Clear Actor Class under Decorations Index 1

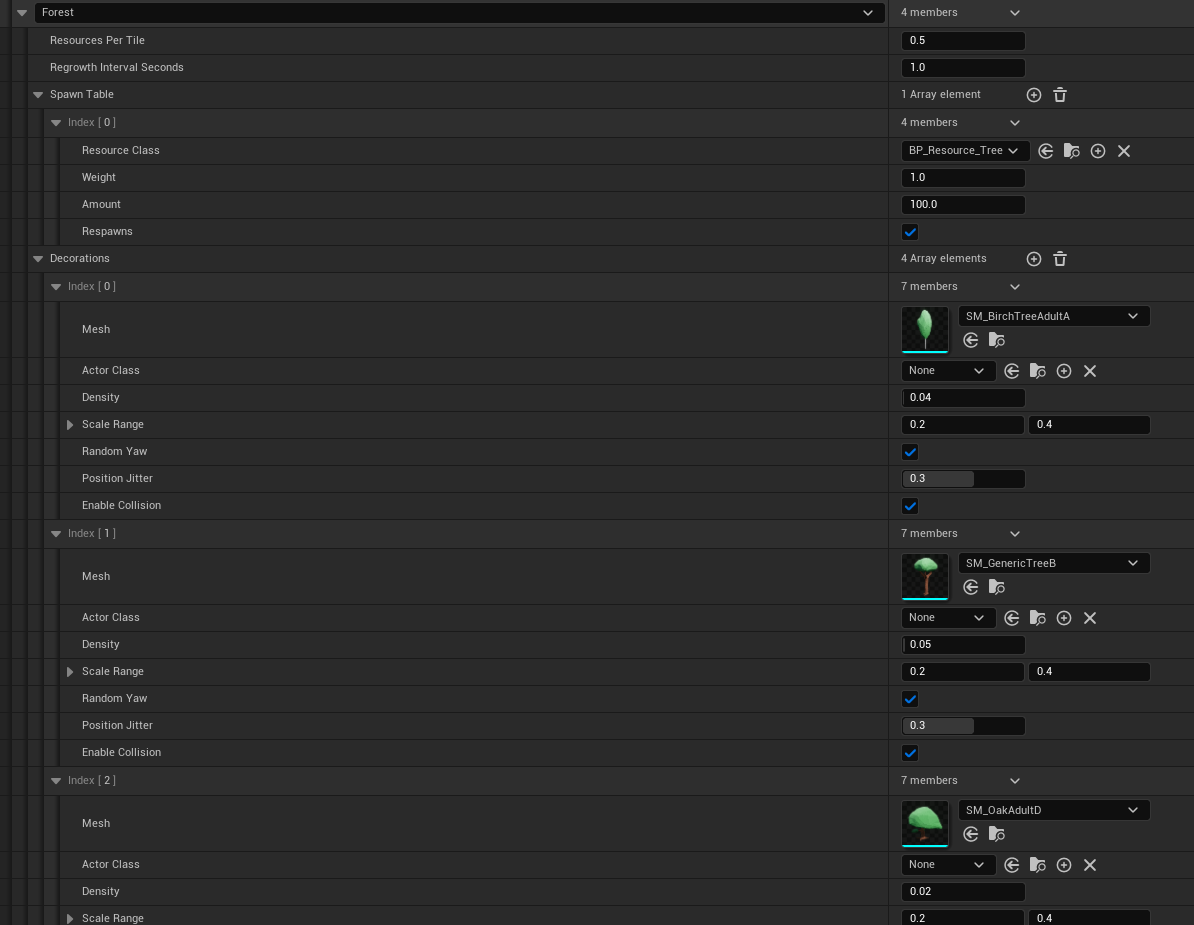click(1090, 618)
